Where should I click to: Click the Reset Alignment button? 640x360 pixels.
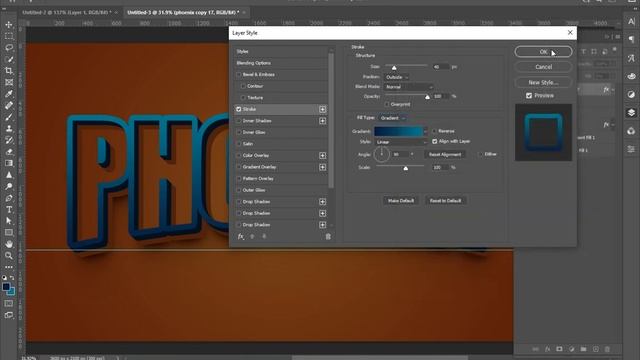pyautogui.click(x=445, y=155)
